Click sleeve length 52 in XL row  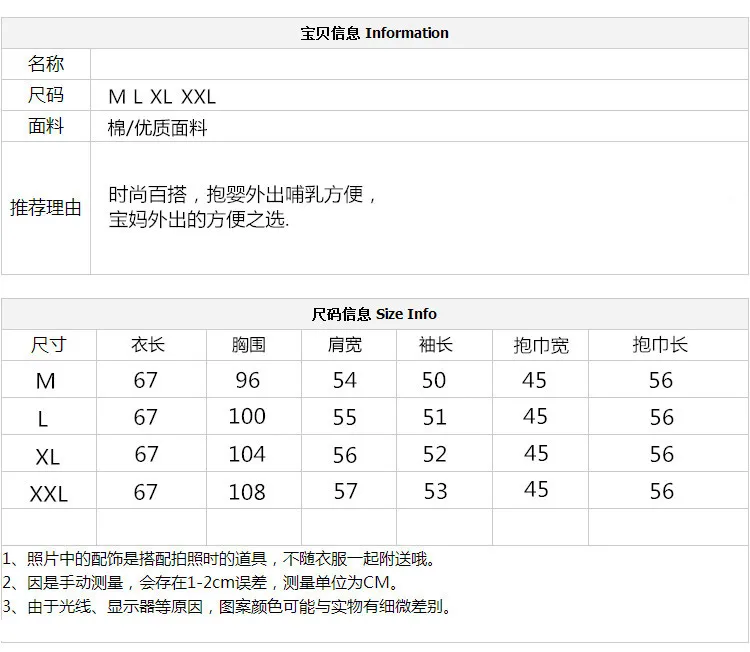point(435,454)
